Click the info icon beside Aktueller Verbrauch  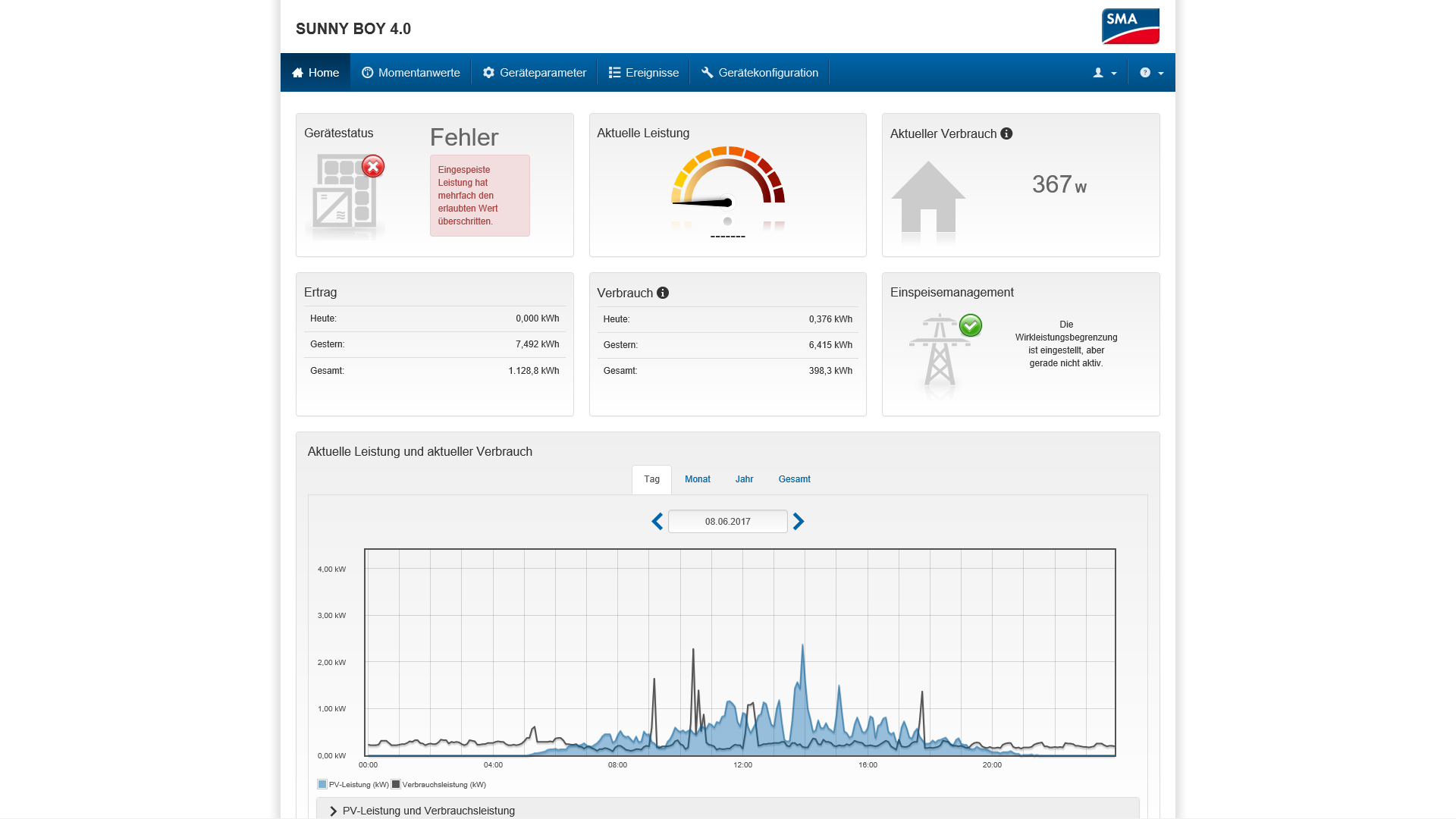pos(1006,133)
